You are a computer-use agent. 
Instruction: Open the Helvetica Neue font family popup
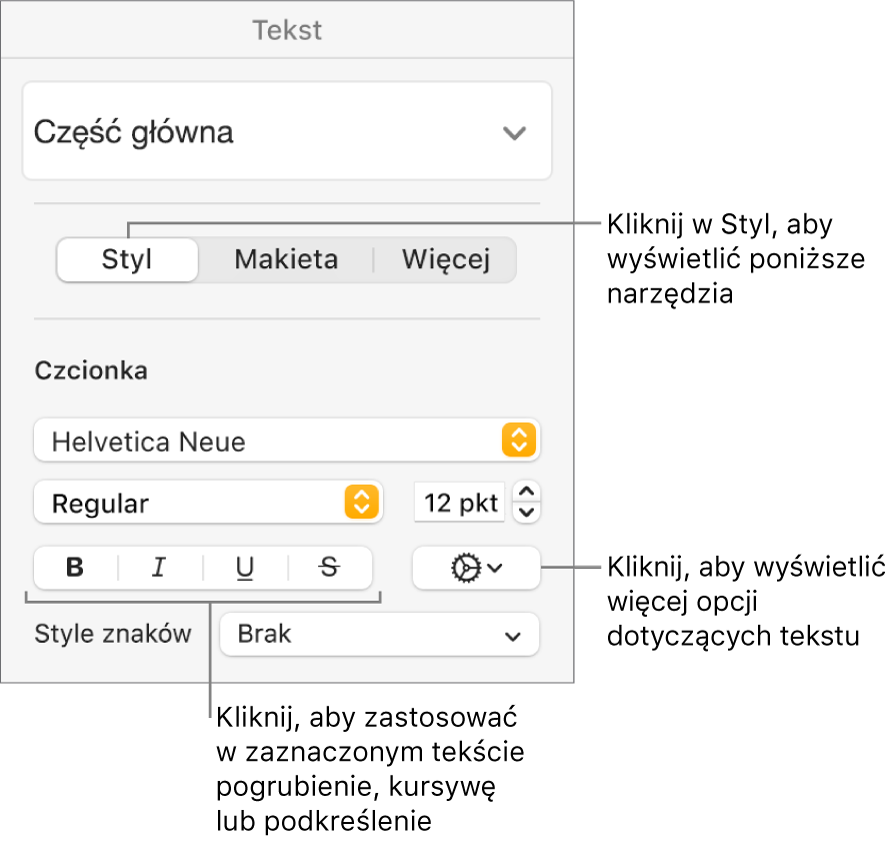pos(288,440)
